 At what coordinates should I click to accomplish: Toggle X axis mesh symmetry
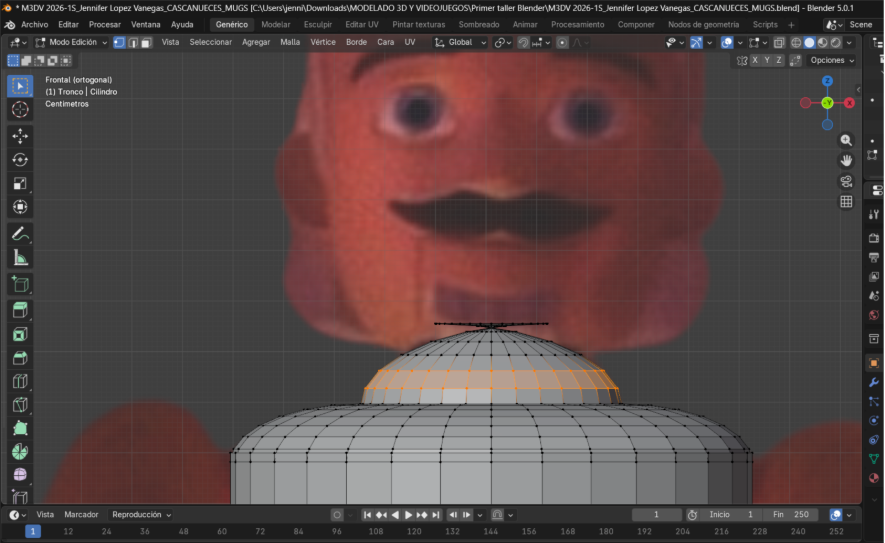(x=755, y=60)
